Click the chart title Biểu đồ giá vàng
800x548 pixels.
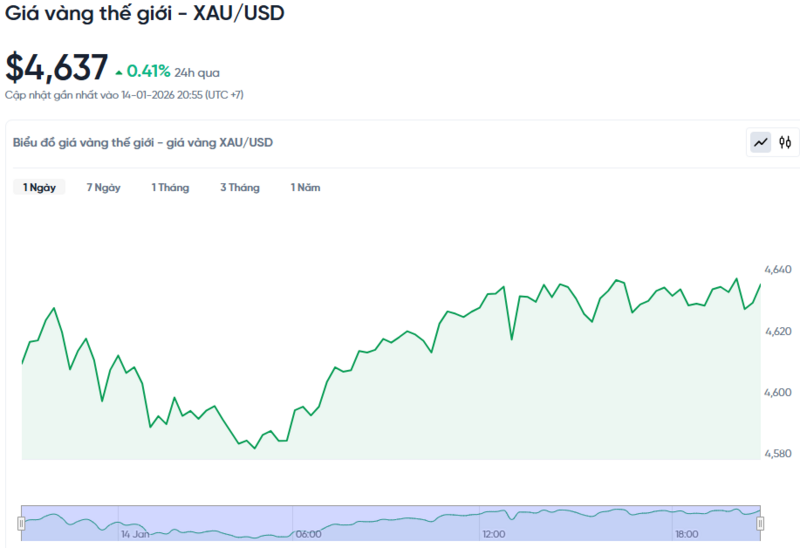coord(143,142)
